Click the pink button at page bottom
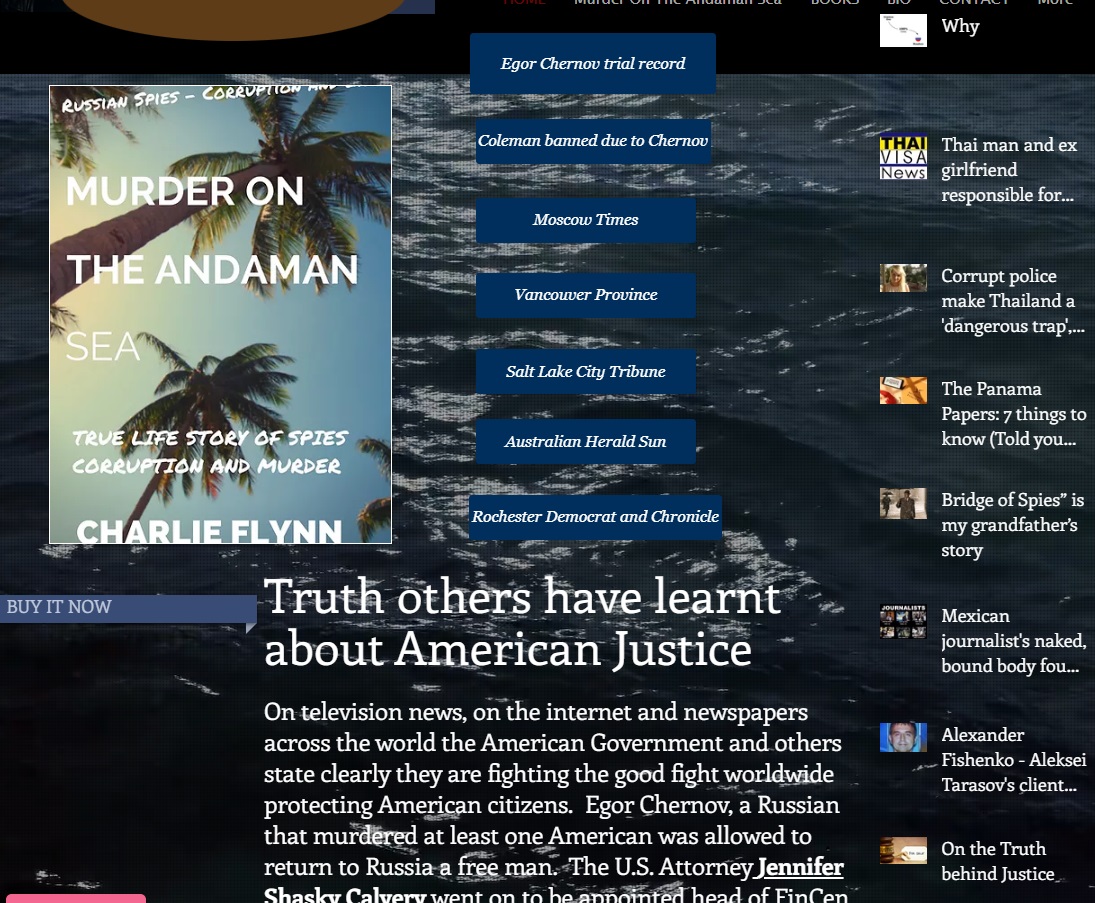This screenshot has height=903, width=1095. pos(75,898)
